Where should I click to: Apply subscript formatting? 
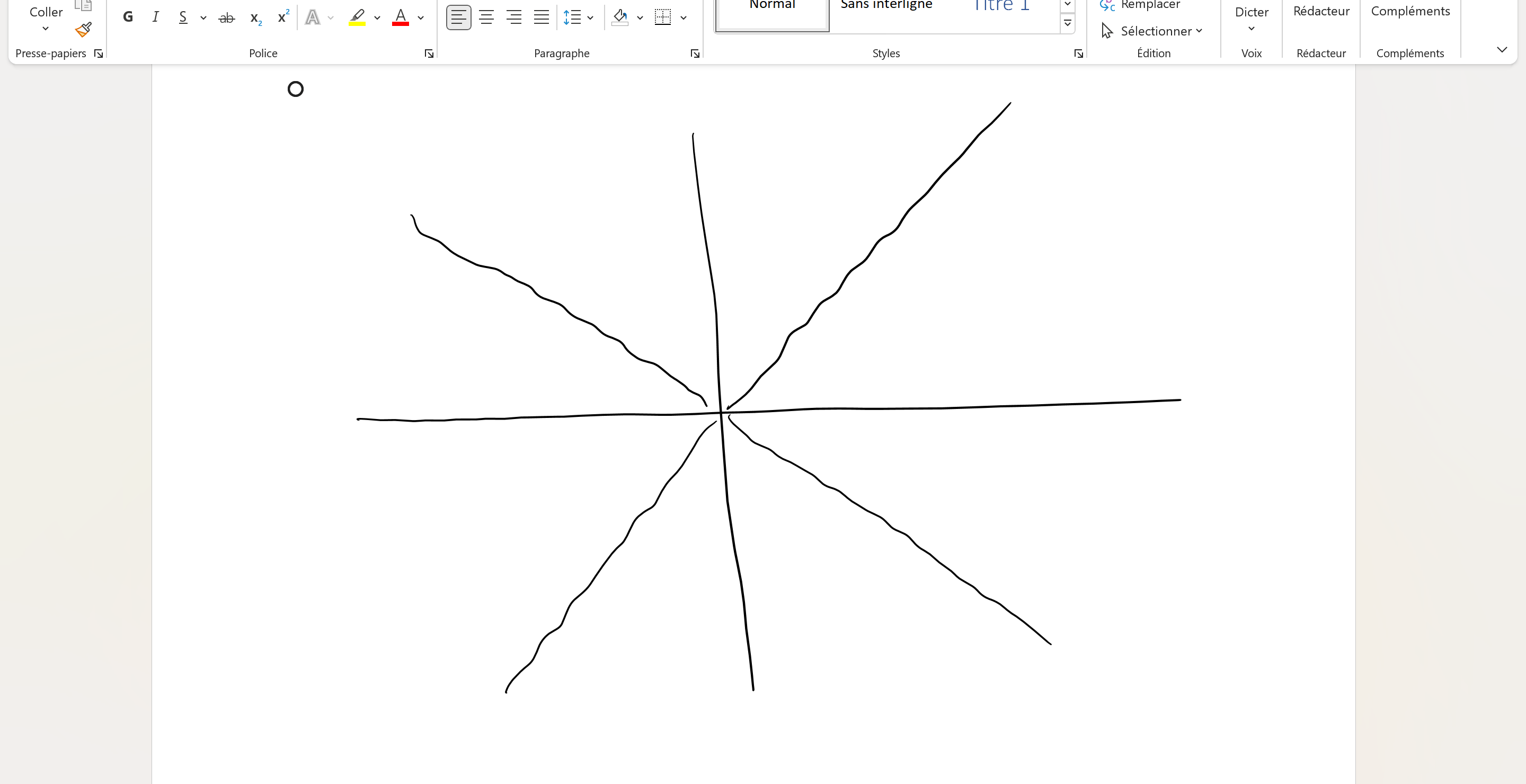pos(255,18)
